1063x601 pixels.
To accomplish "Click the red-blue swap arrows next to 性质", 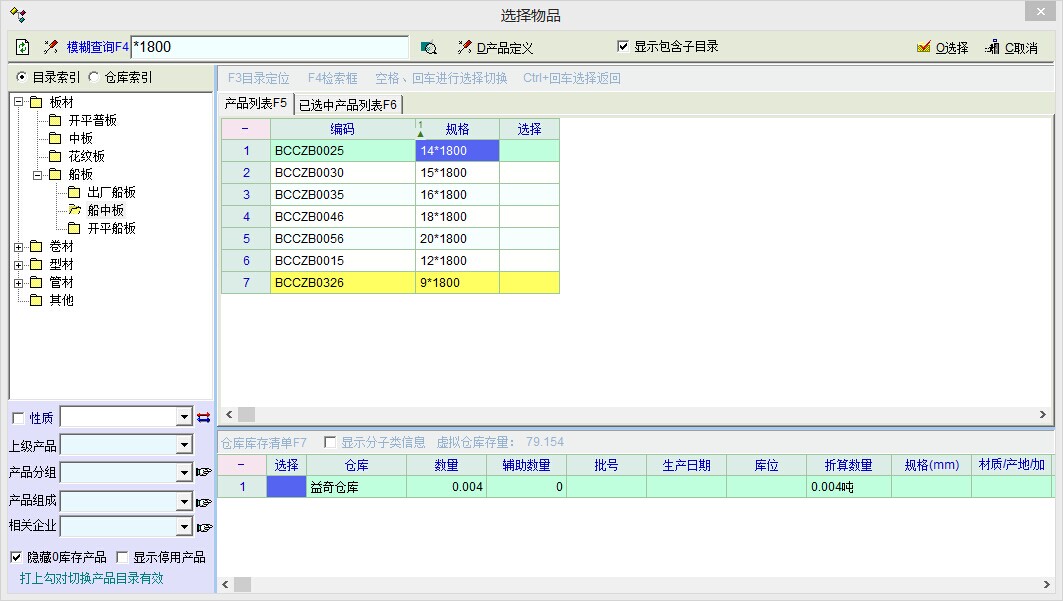I will pyautogui.click(x=204, y=417).
